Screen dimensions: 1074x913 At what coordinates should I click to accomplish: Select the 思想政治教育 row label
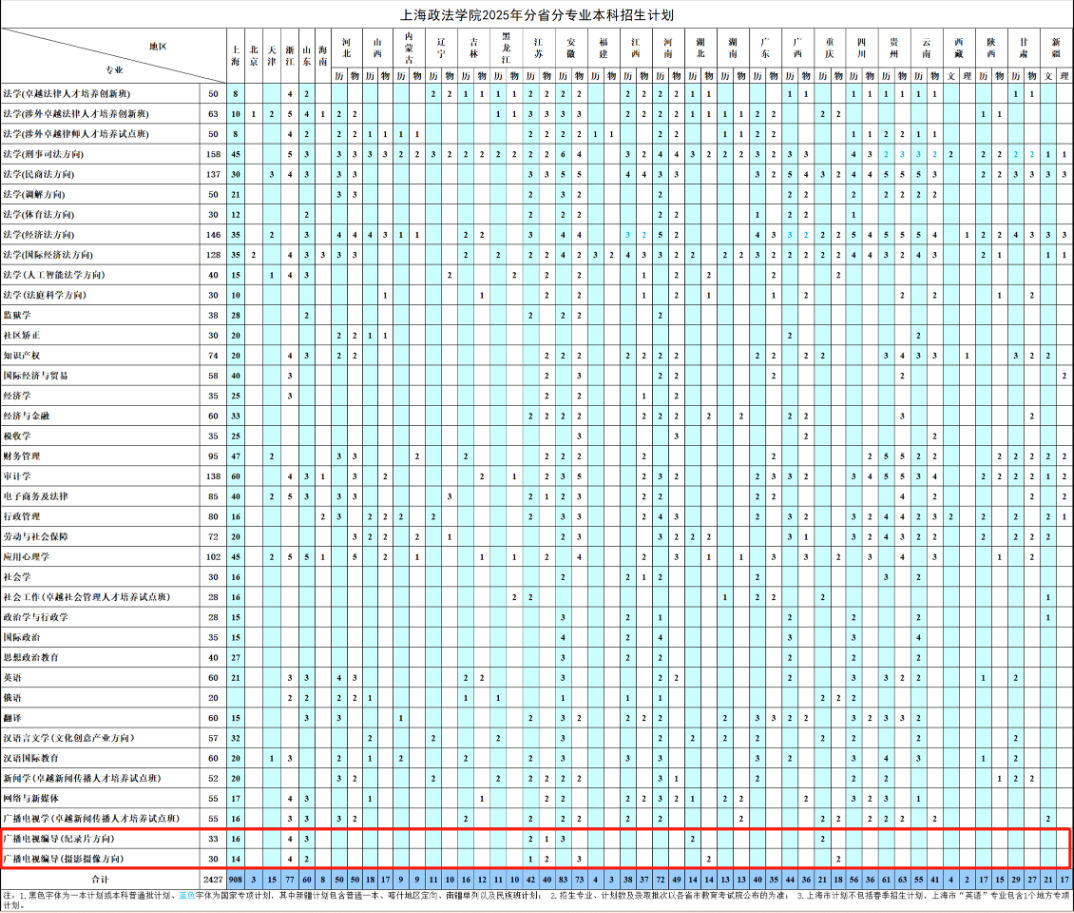pyautogui.click(x=31, y=658)
